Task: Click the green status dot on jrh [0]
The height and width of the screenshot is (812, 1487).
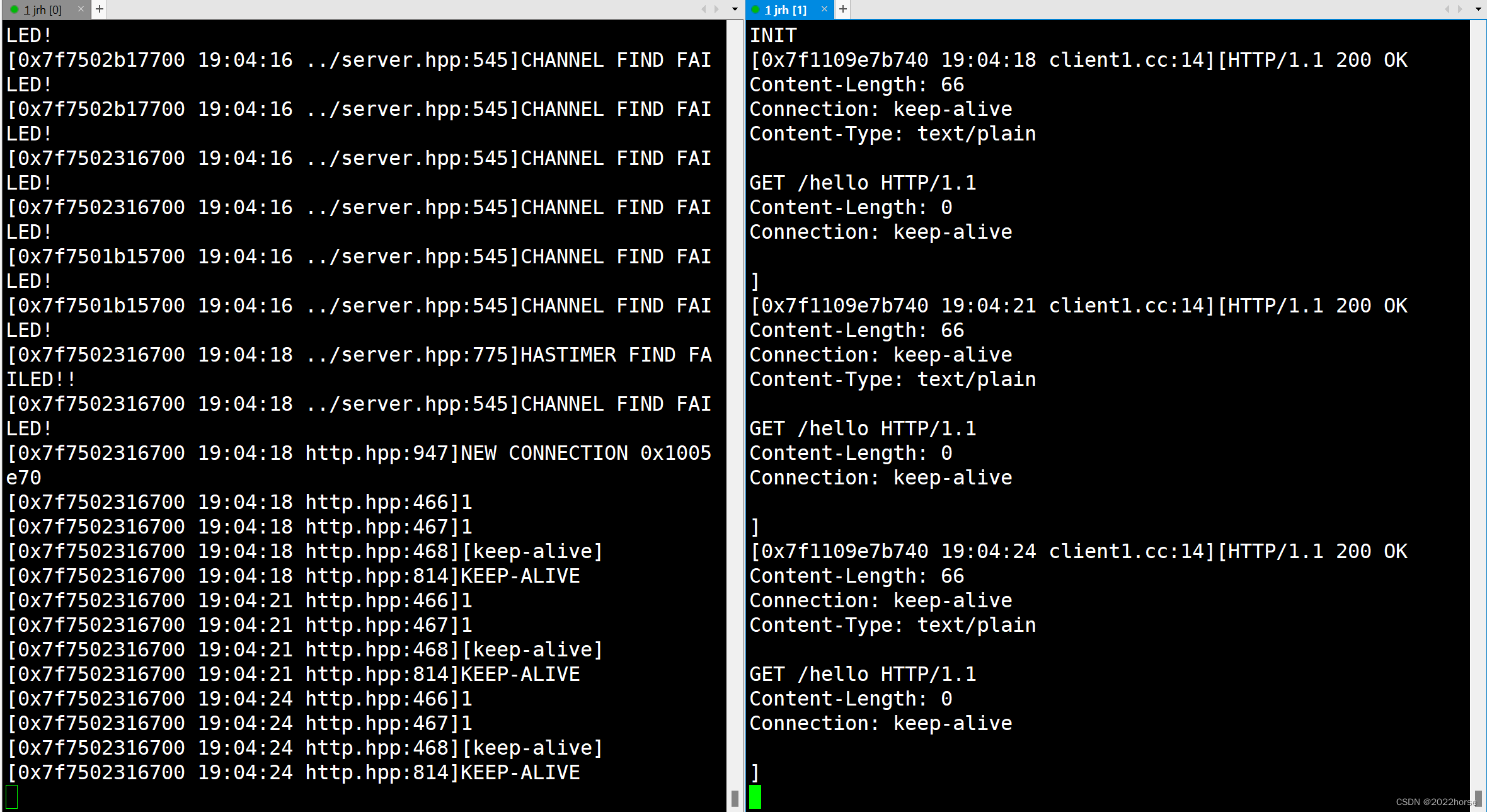Action: pyautogui.click(x=14, y=10)
